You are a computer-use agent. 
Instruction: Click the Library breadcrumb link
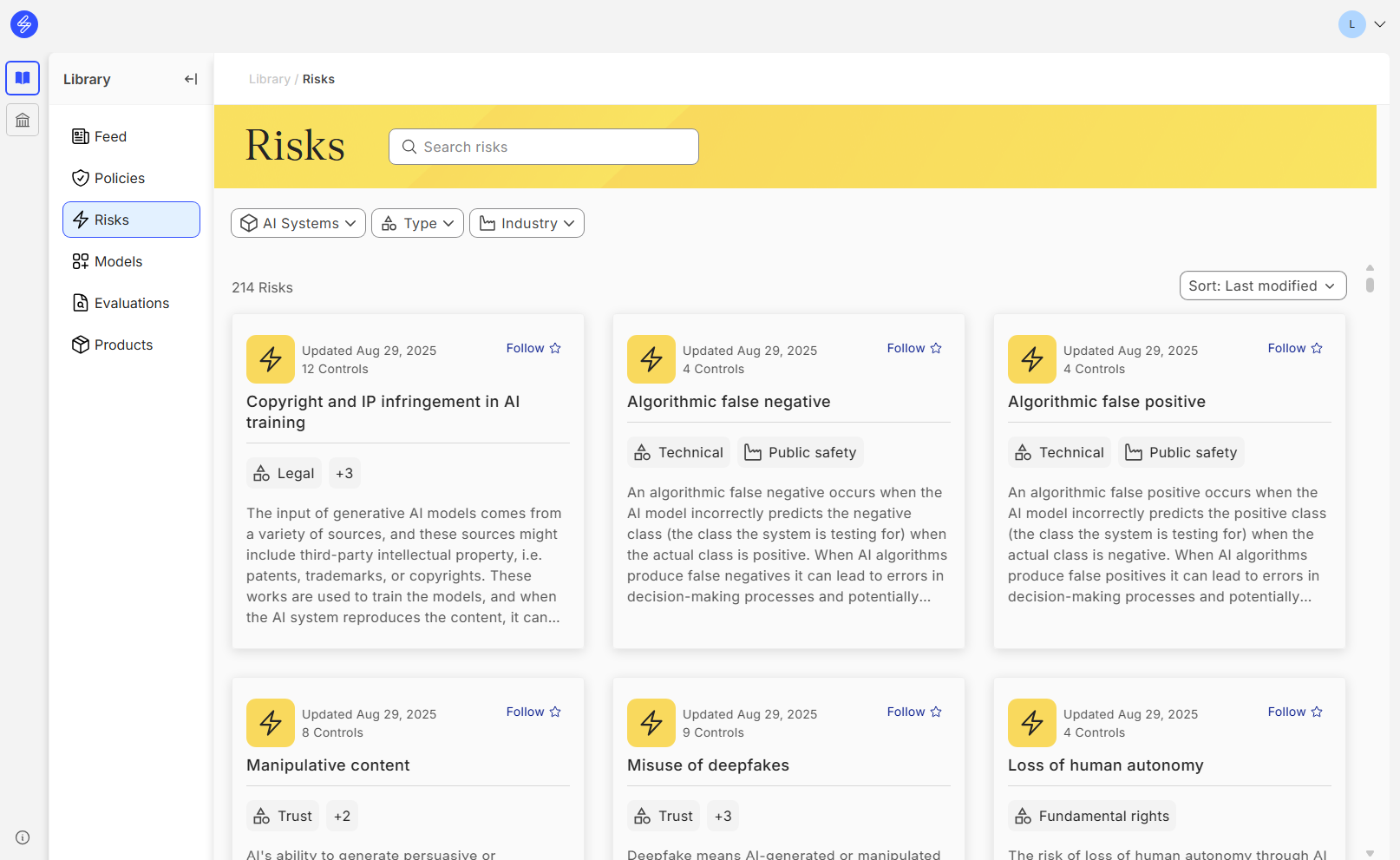coord(269,79)
